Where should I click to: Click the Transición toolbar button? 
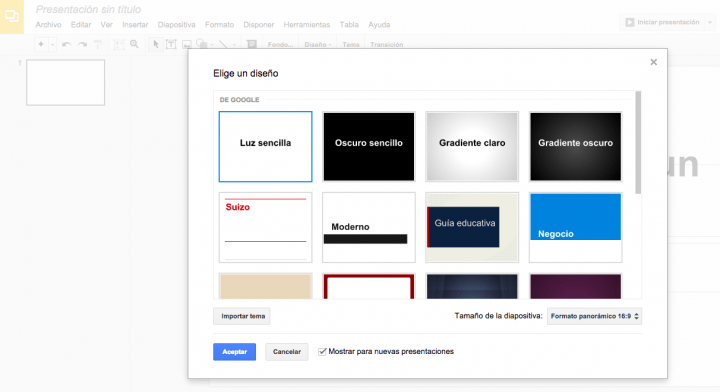pos(387,45)
